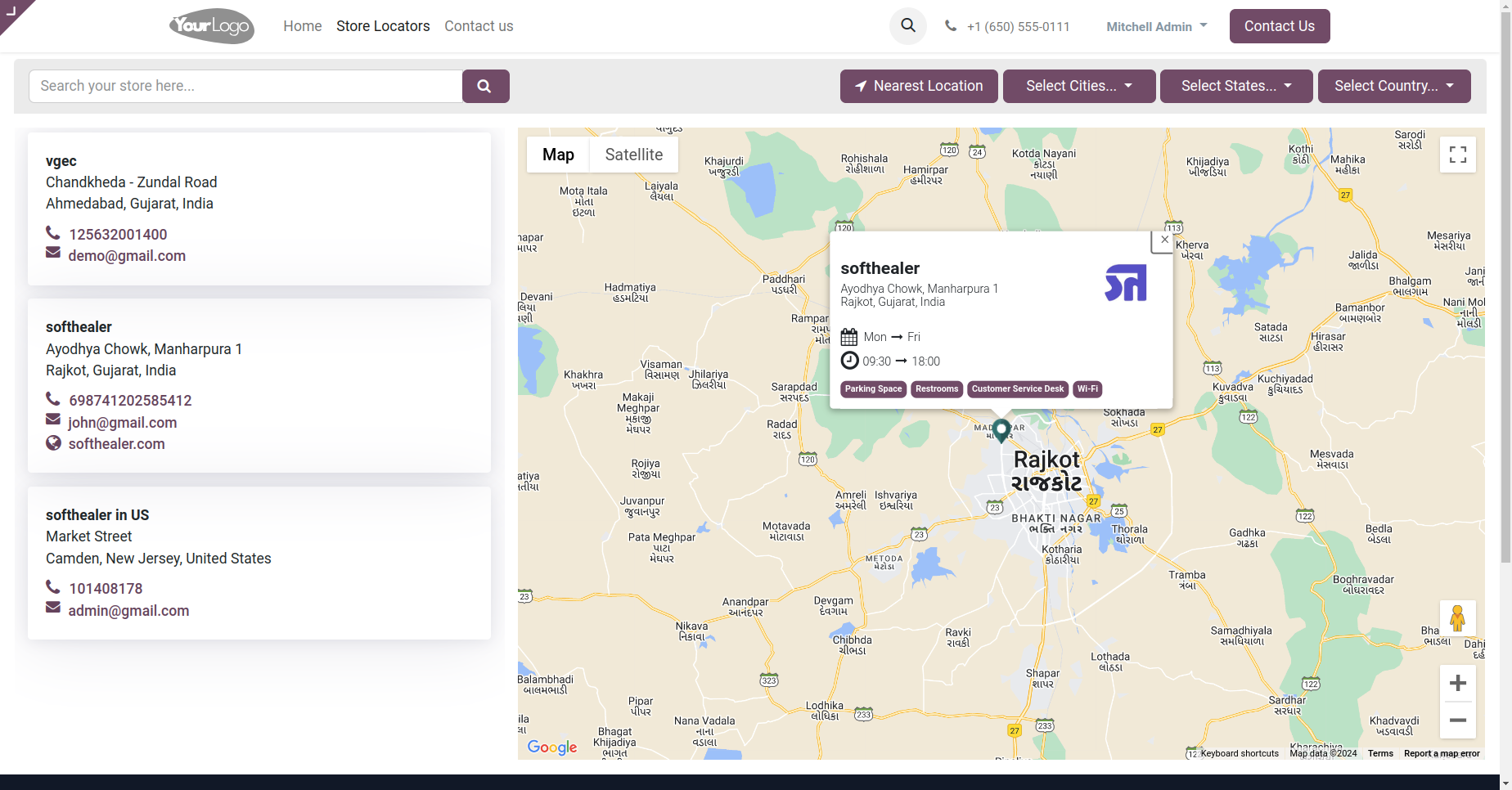Click Report a map error link
1512x790 pixels.
tap(1442, 754)
